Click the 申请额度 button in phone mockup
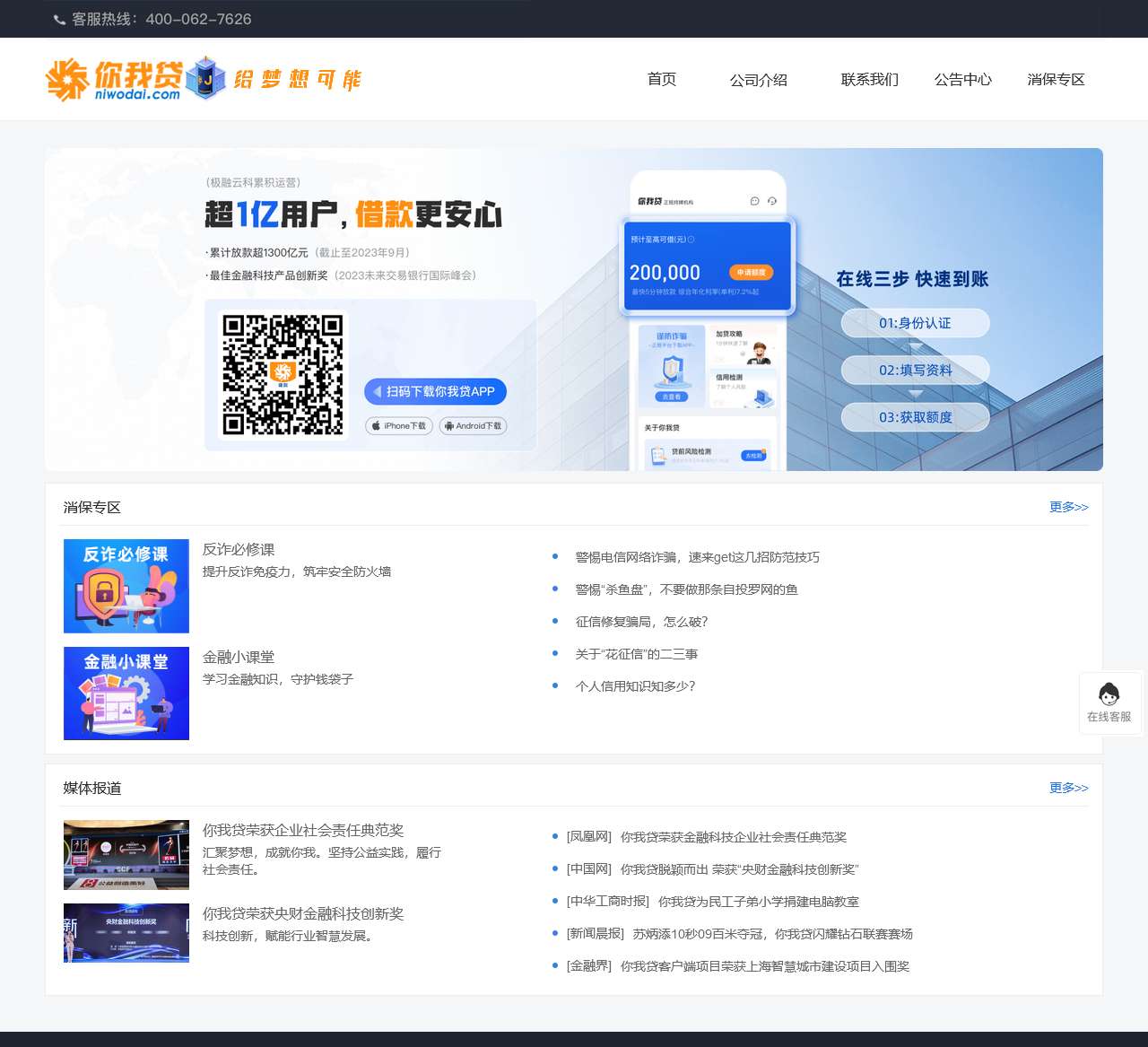This screenshot has width=1148, height=1047. (x=752, y=272)
